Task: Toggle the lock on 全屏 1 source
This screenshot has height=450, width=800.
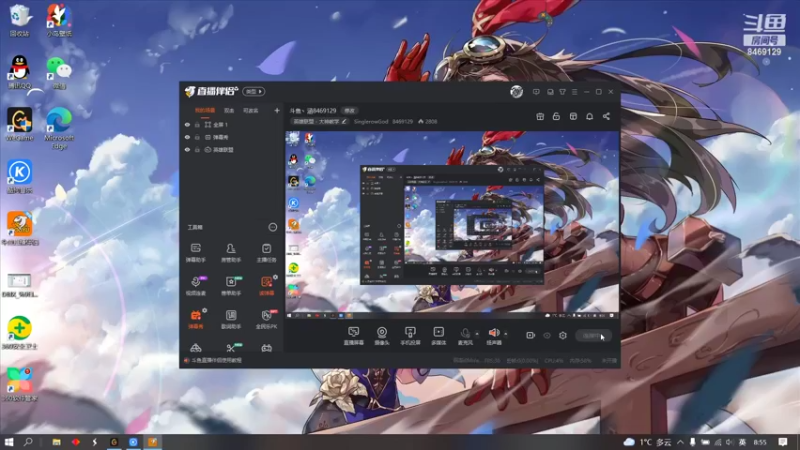Action: tap(197, 124)
